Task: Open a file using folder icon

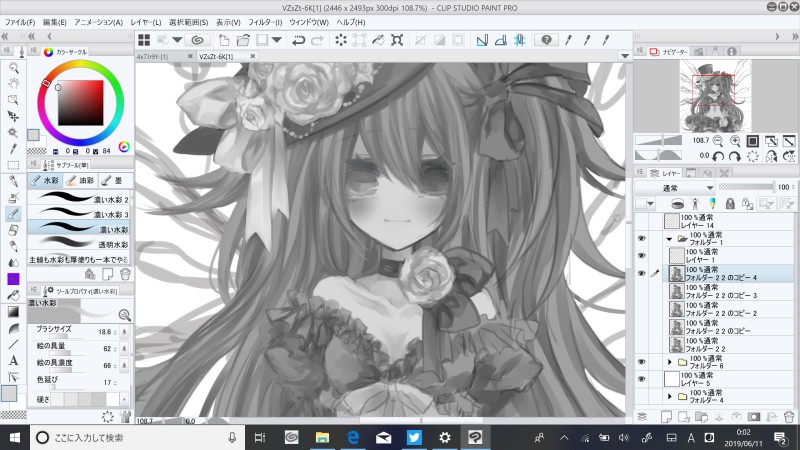Action: click(243, 40)
